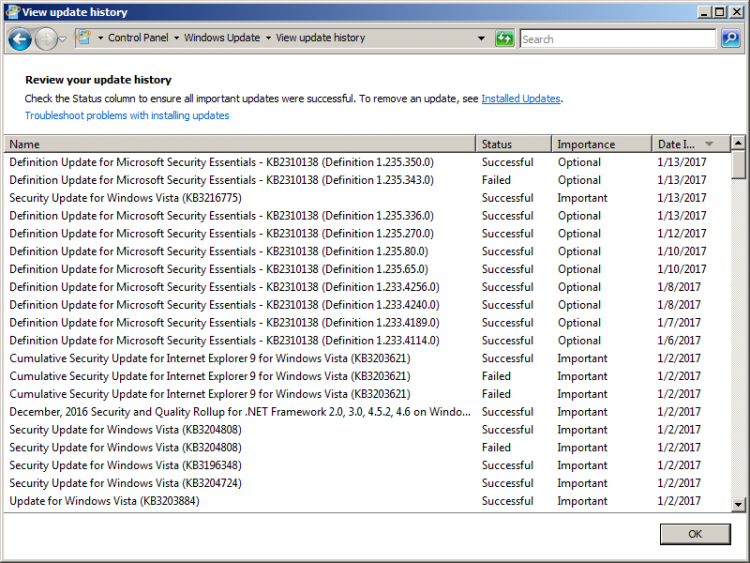
Task: Focus the Search input box
Action: 618,39
